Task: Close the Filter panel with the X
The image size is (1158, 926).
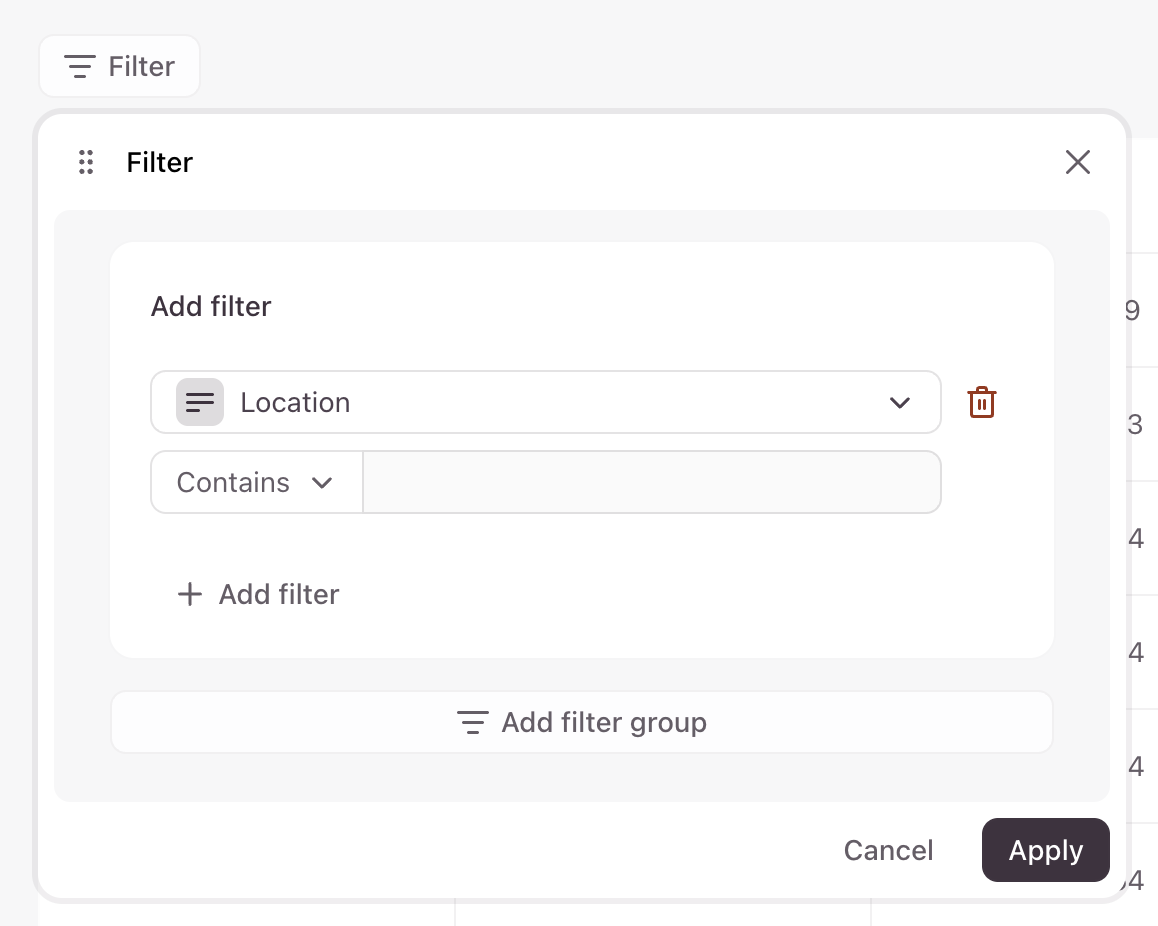Action: (1077, 162)
